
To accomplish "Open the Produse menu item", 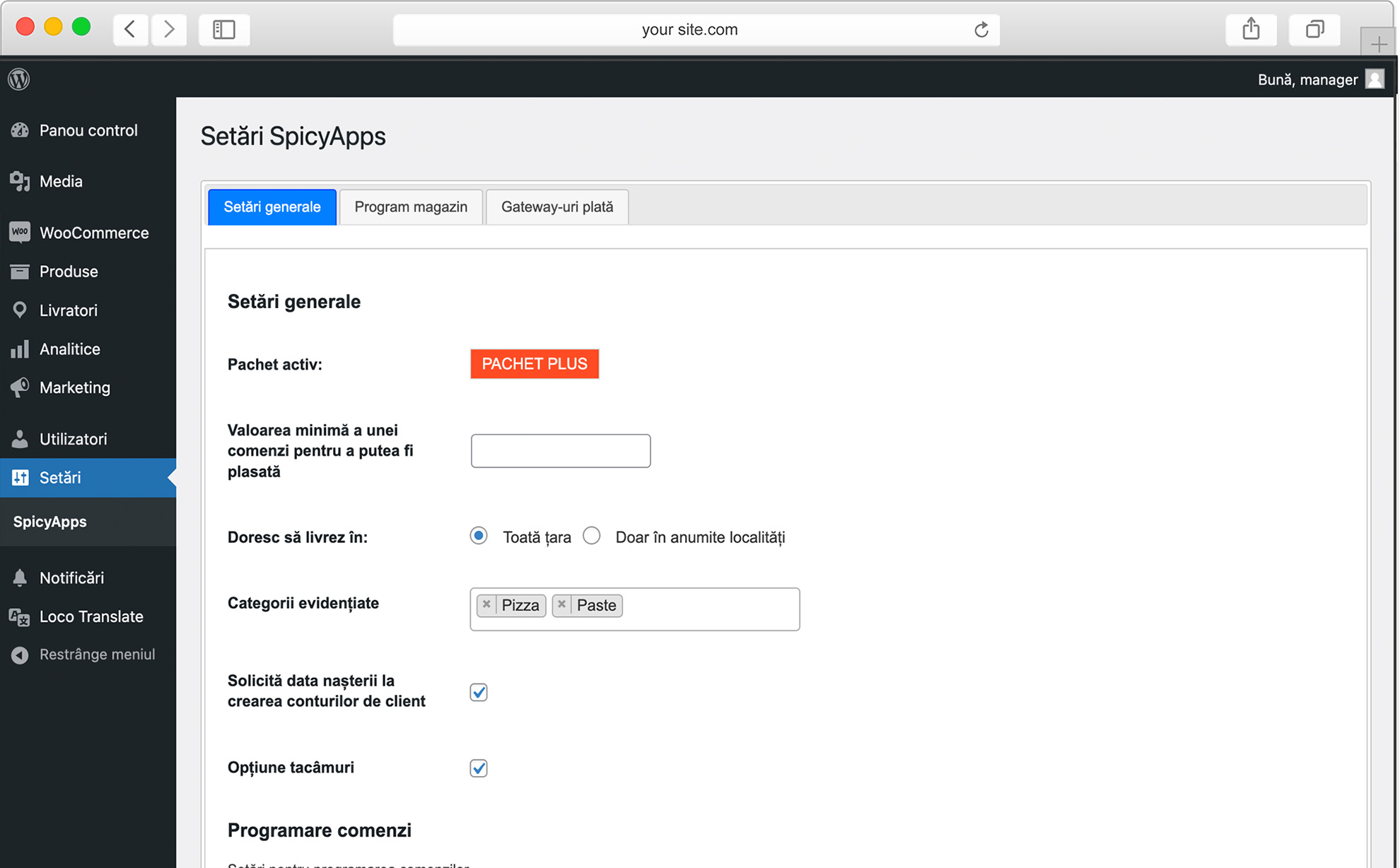I will coord(88,271).
